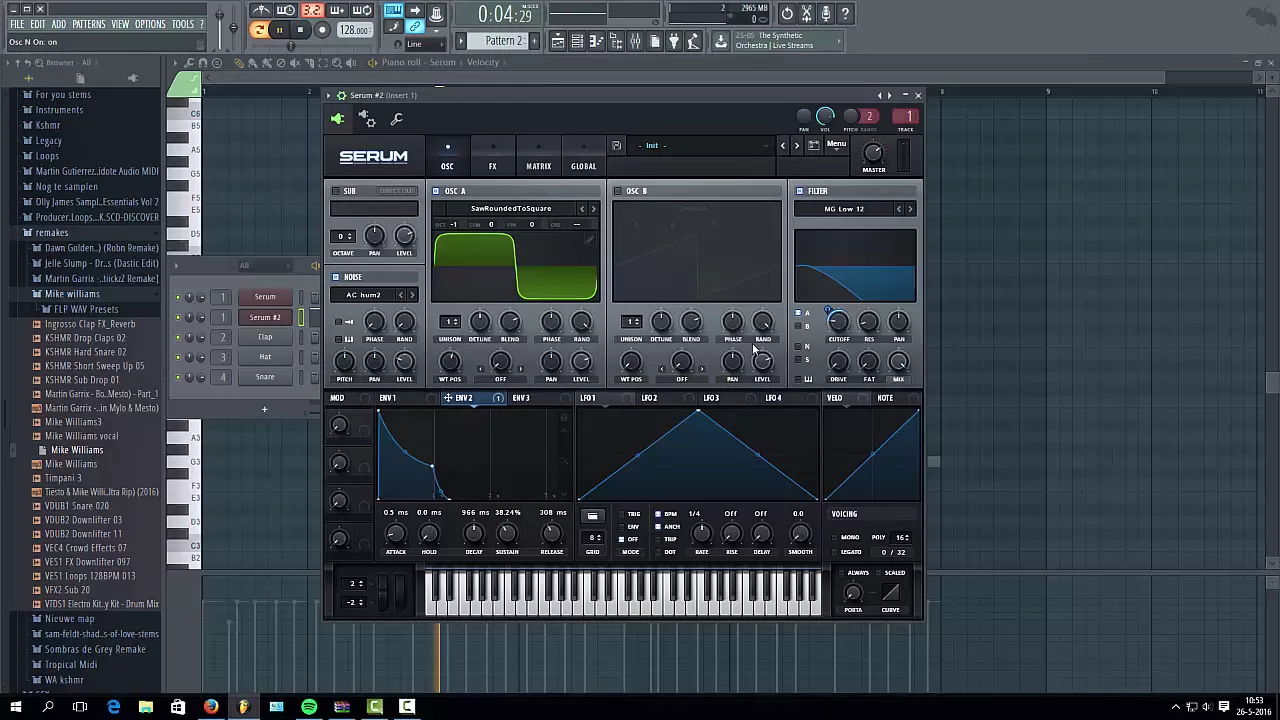This screenshot has height=720, width=1280.
Task: Open the Init preset dropdown in Serum
Action: click(700, 145)
